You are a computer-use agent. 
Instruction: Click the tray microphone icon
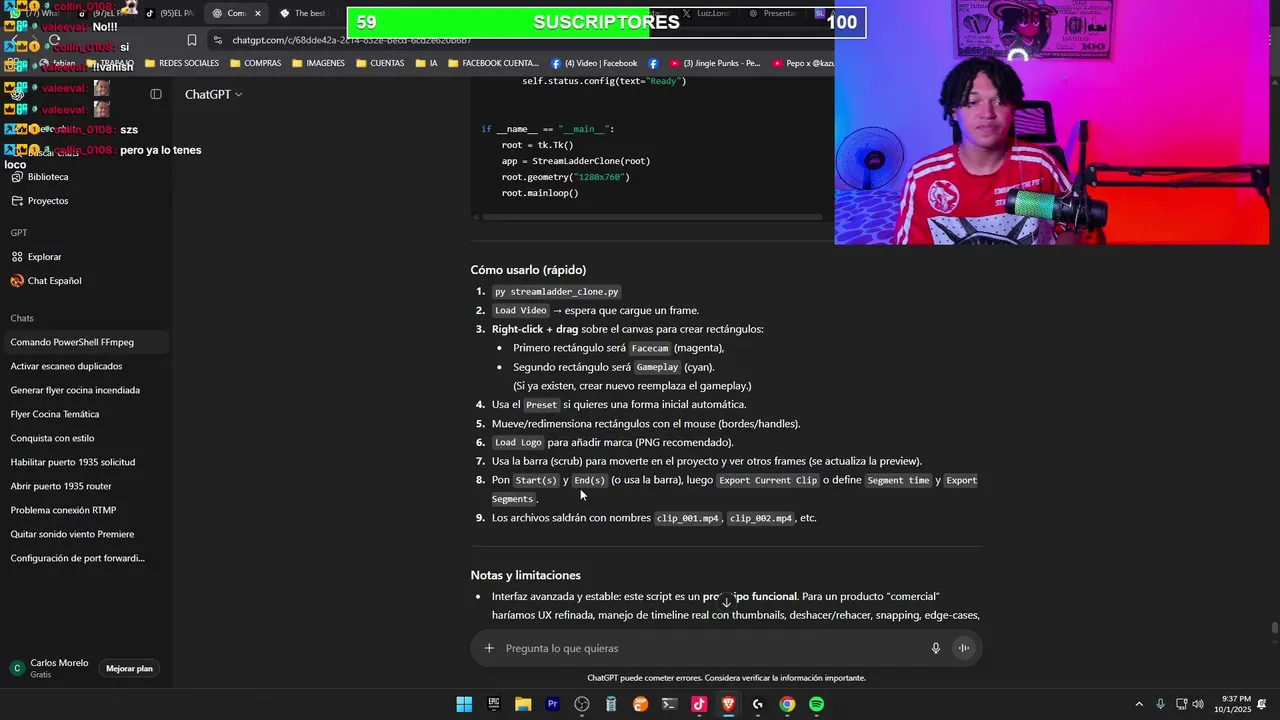coord(1160,704)
